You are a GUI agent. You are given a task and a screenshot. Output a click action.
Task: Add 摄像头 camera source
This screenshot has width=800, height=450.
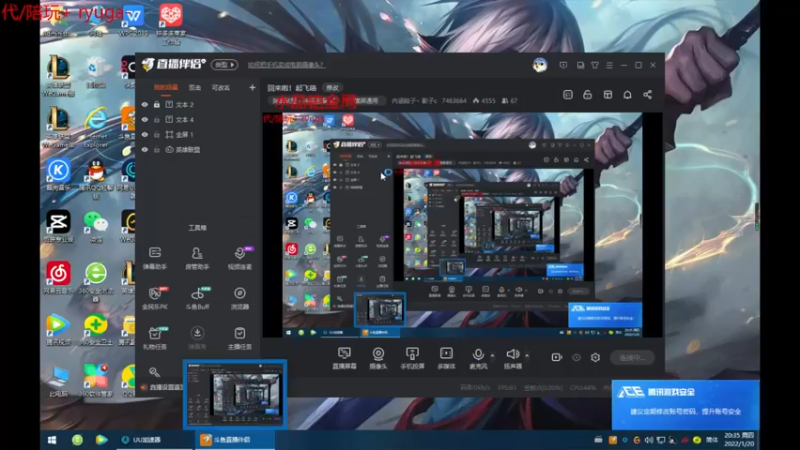(378, 358)
